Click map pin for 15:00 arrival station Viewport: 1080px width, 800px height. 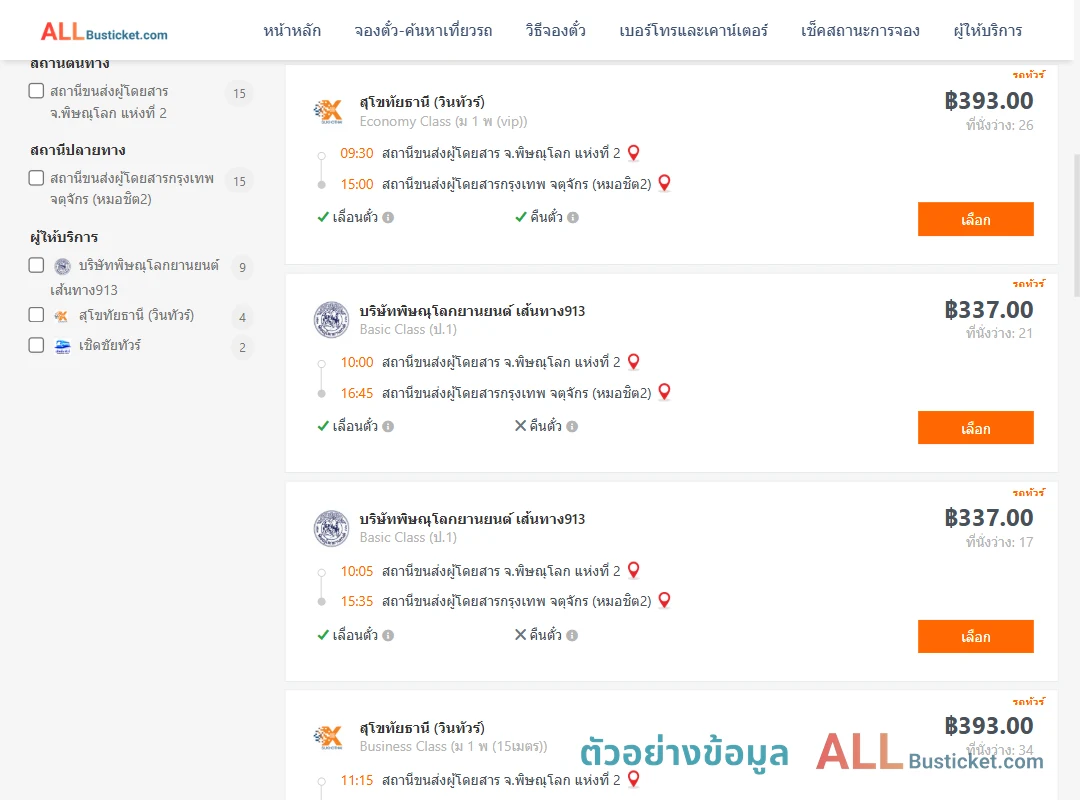pos(665,183)
